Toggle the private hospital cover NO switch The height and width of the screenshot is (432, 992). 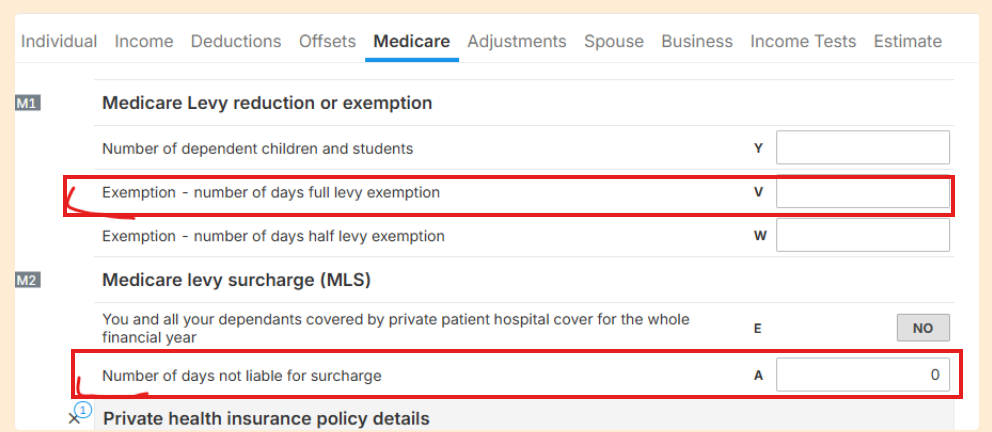pyautogui.click(x=923, y=328)
